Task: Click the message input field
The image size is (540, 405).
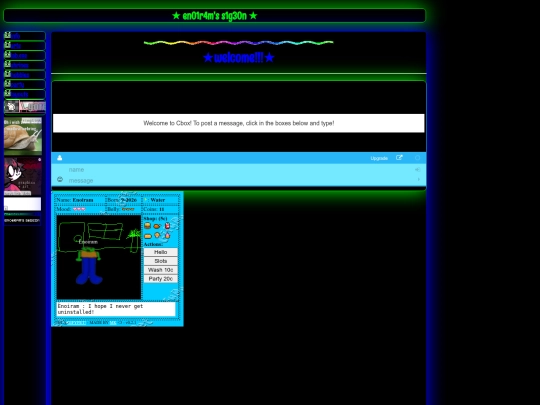Action: coord(239,180)
